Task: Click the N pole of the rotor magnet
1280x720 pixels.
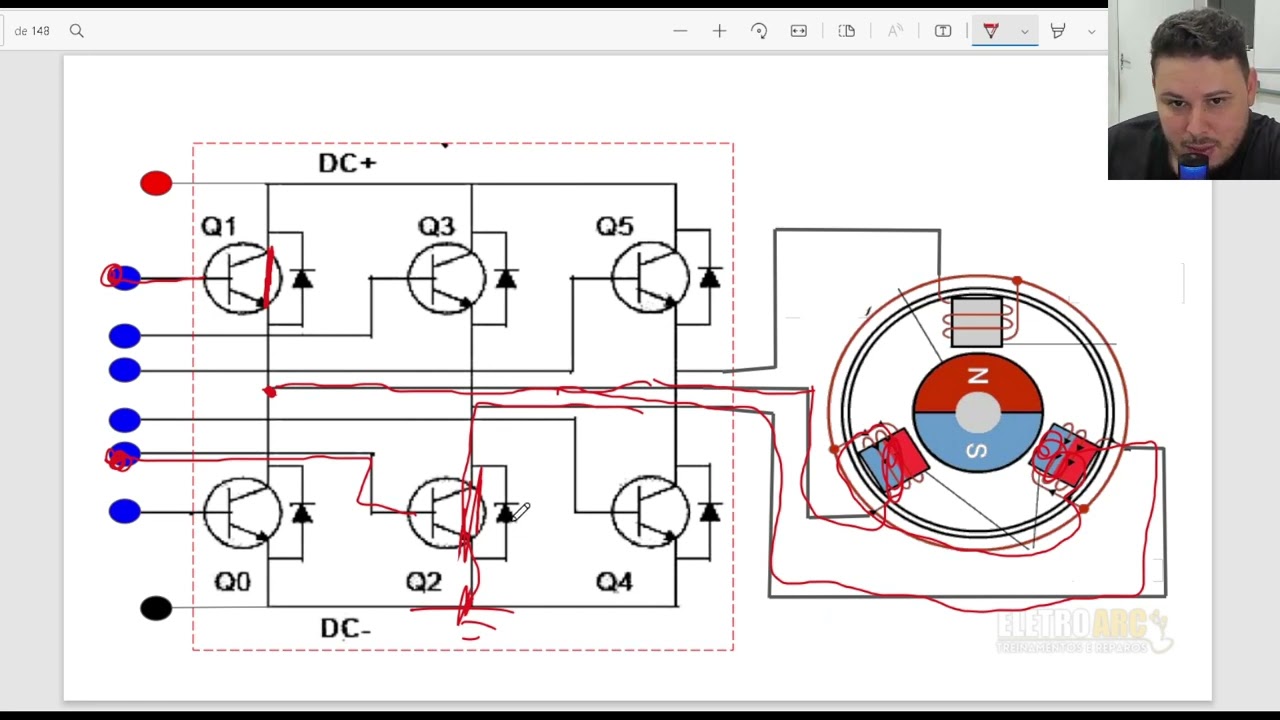Action: pos(978,378)
